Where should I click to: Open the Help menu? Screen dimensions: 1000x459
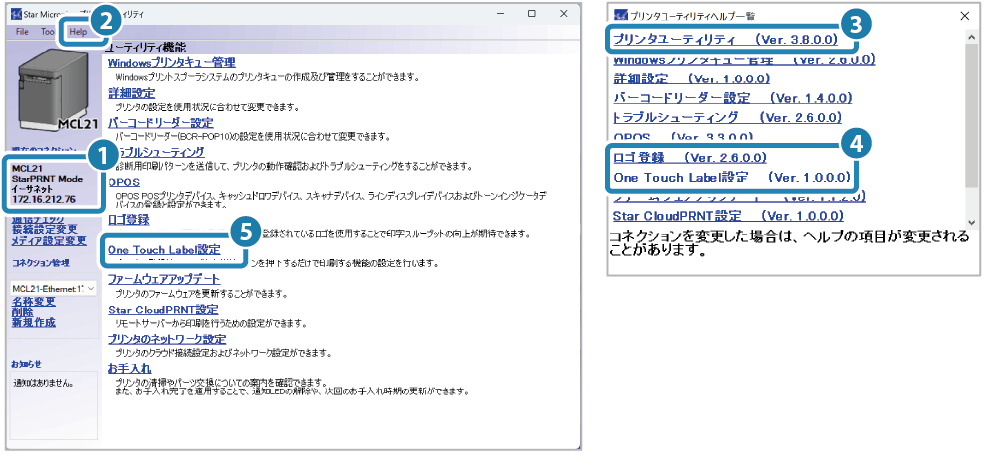tap(78, 31)
